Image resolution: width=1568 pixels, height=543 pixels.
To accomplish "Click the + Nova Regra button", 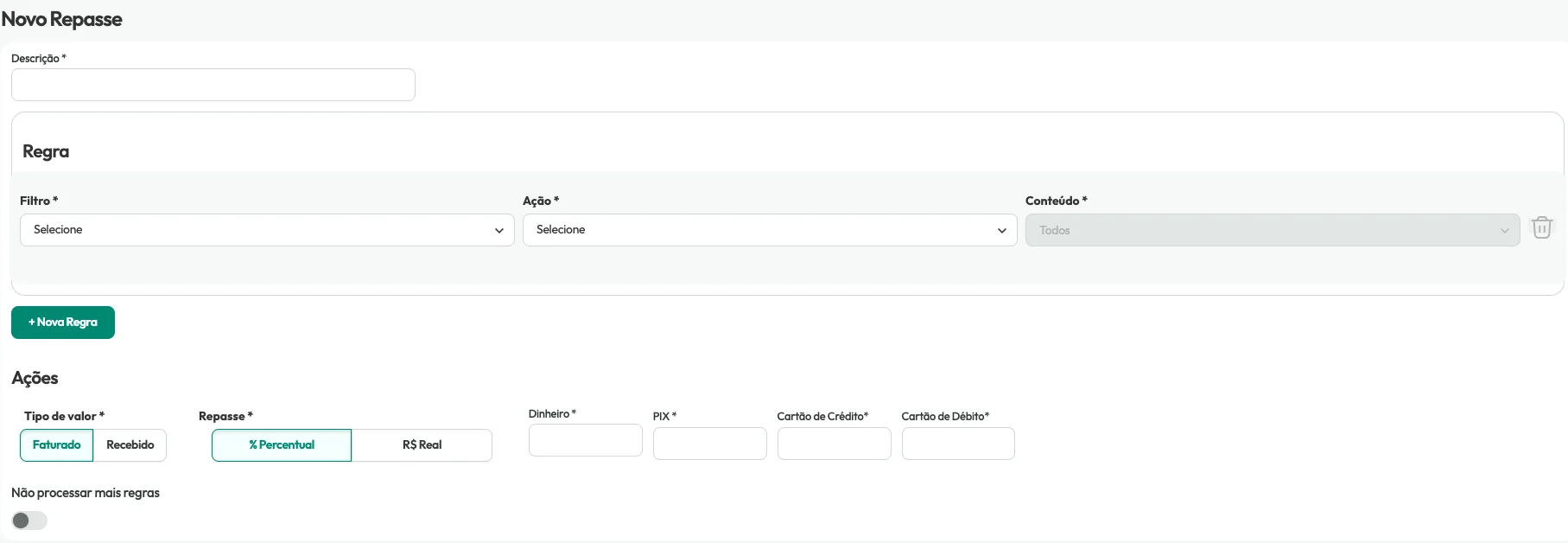I will pos(63,323).
